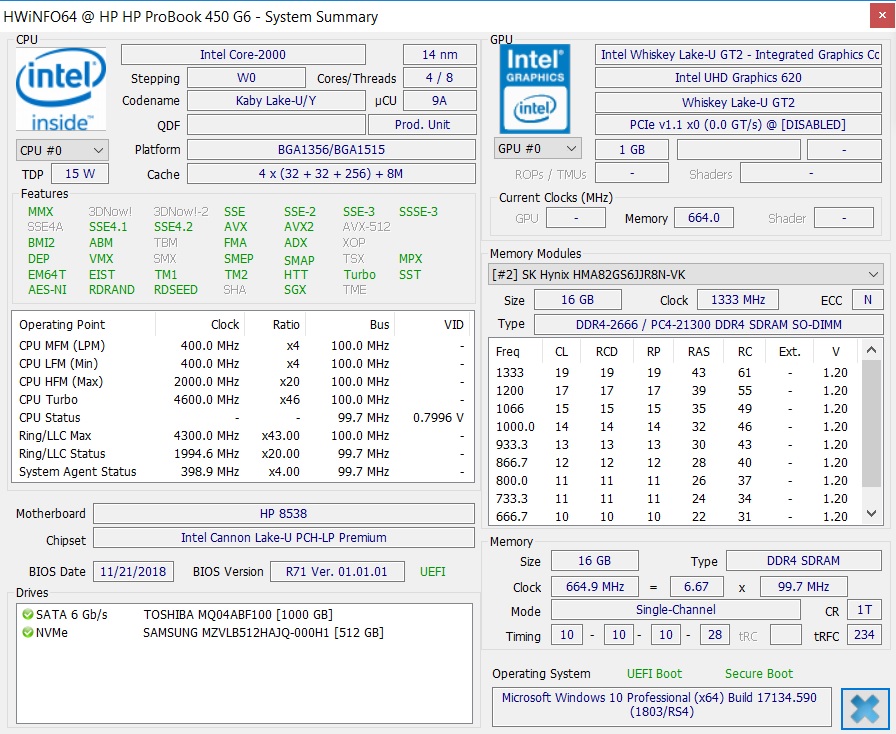Click the TOSHIBA SATA drive status checkmark

click(x=27, y=615)
